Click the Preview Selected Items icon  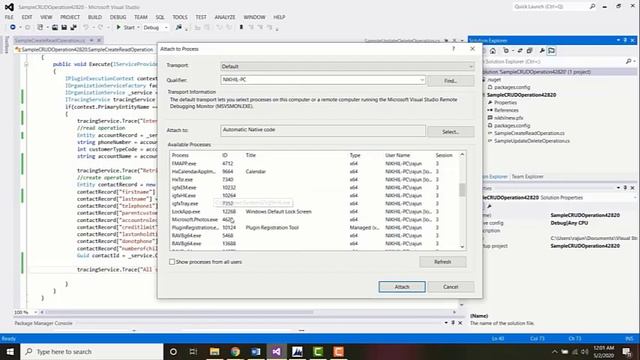tap(552, 51)
